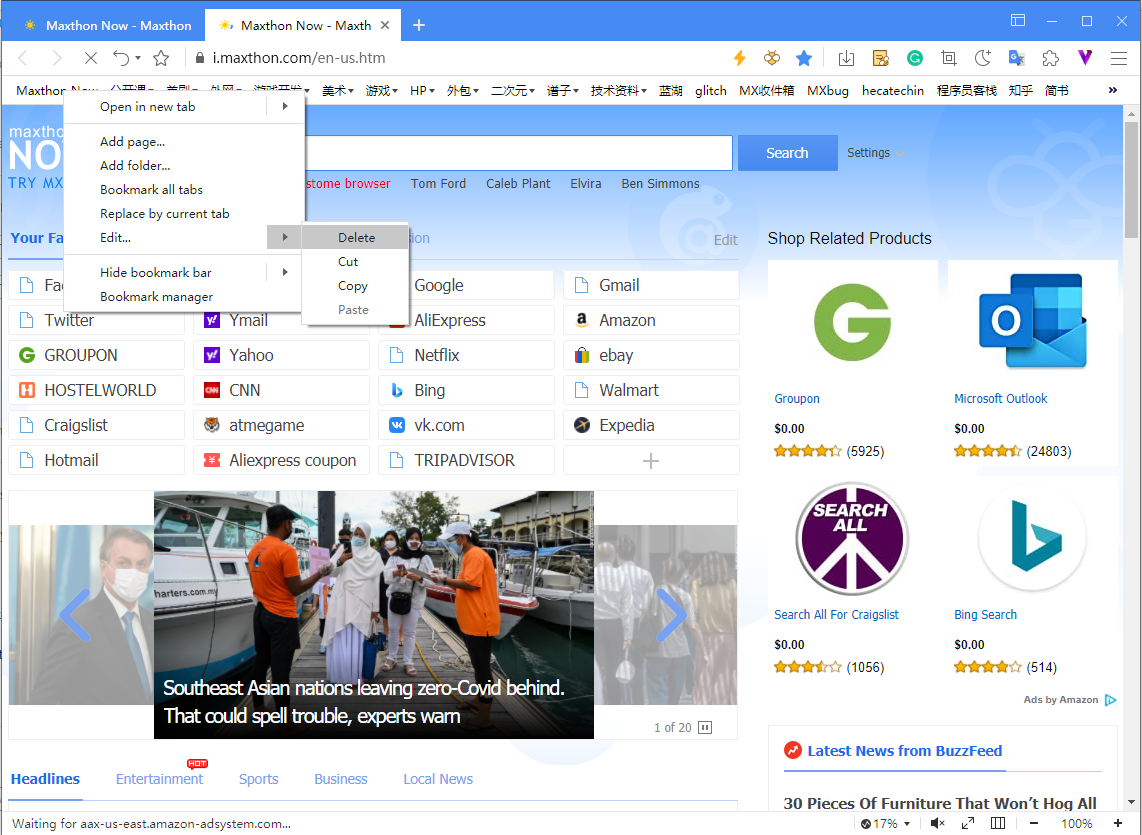Choose Cut in the Edit submenu

[355, 262]
